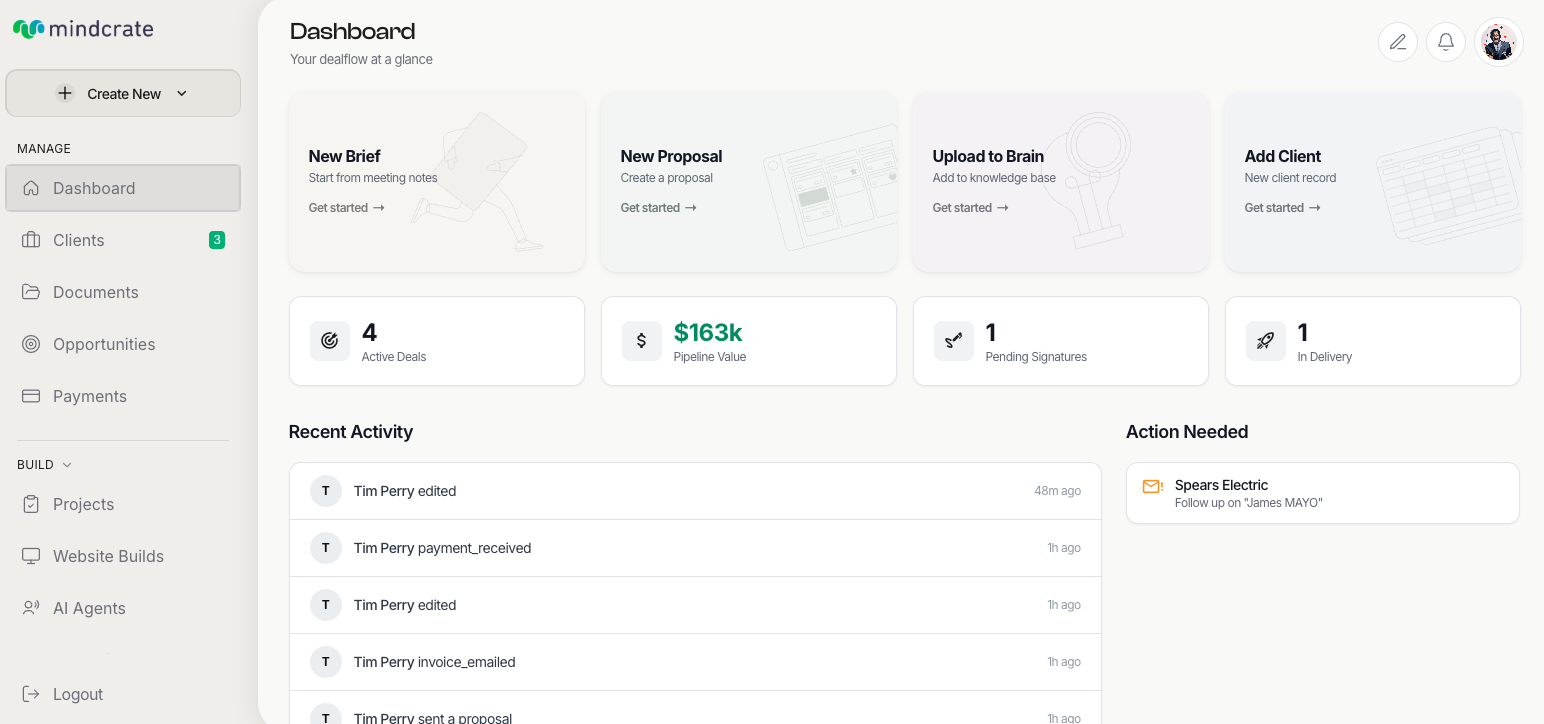Click the AI Agents icon

(31, 608)
